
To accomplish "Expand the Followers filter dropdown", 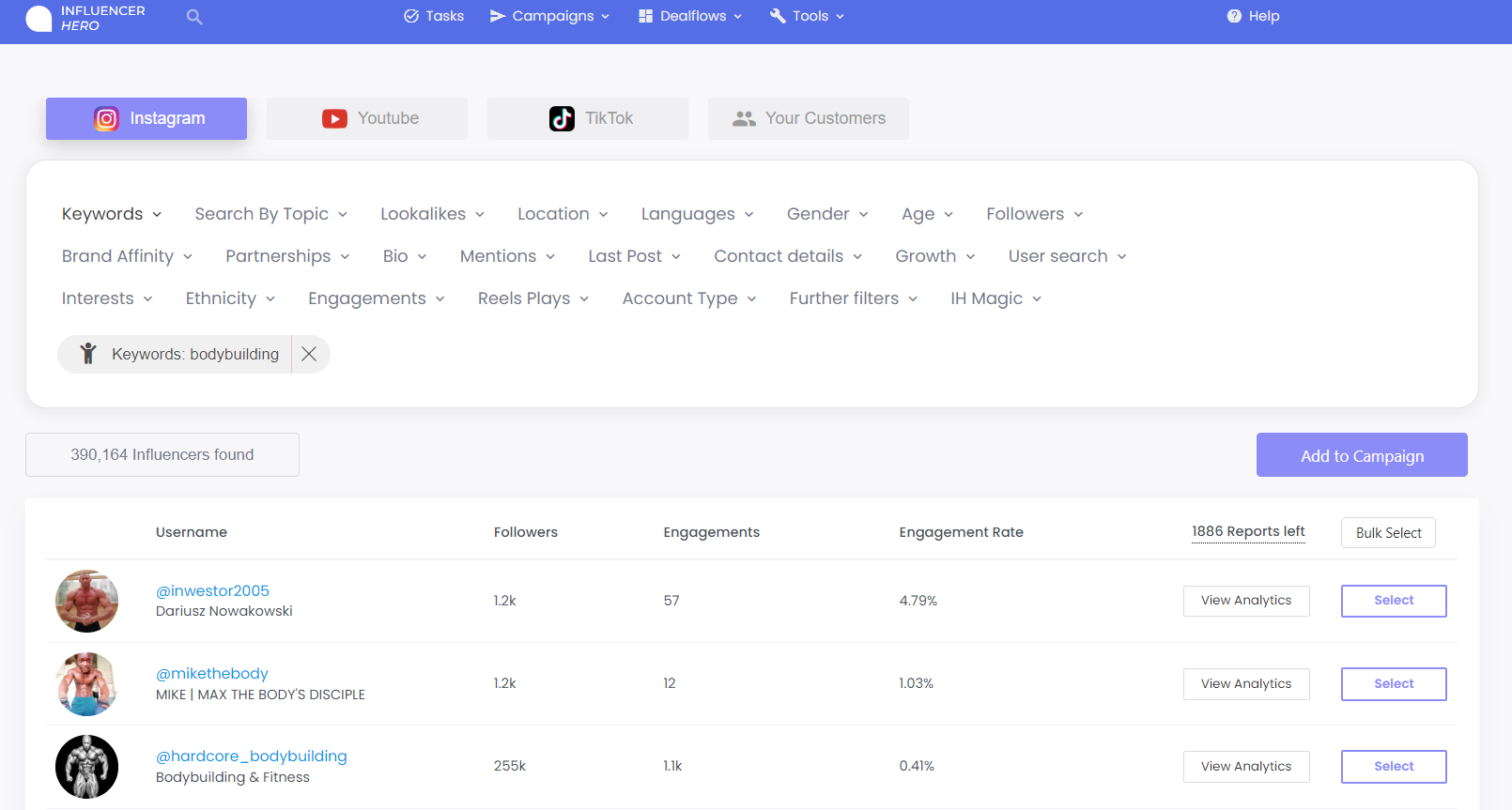I will point(1034,214).
